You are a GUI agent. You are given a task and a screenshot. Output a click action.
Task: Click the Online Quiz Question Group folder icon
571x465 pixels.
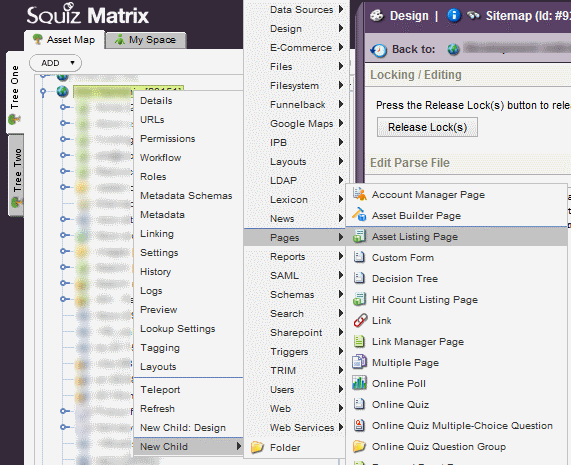(359, 446)
